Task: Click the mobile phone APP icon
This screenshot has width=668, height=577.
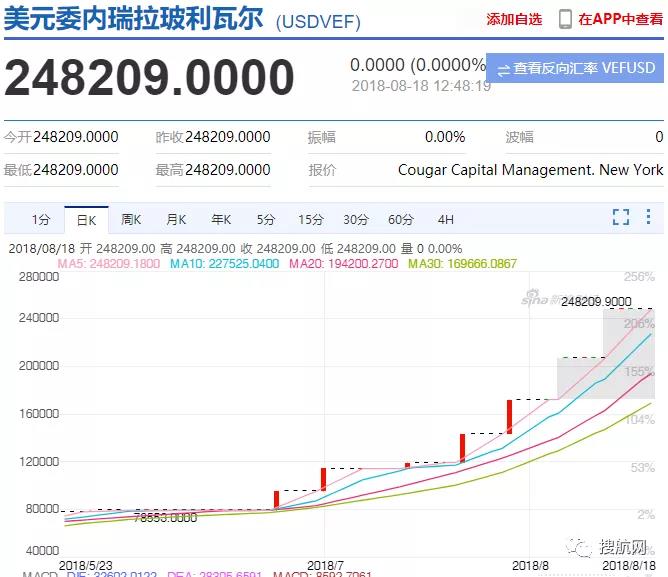Action: coord(565,19)
